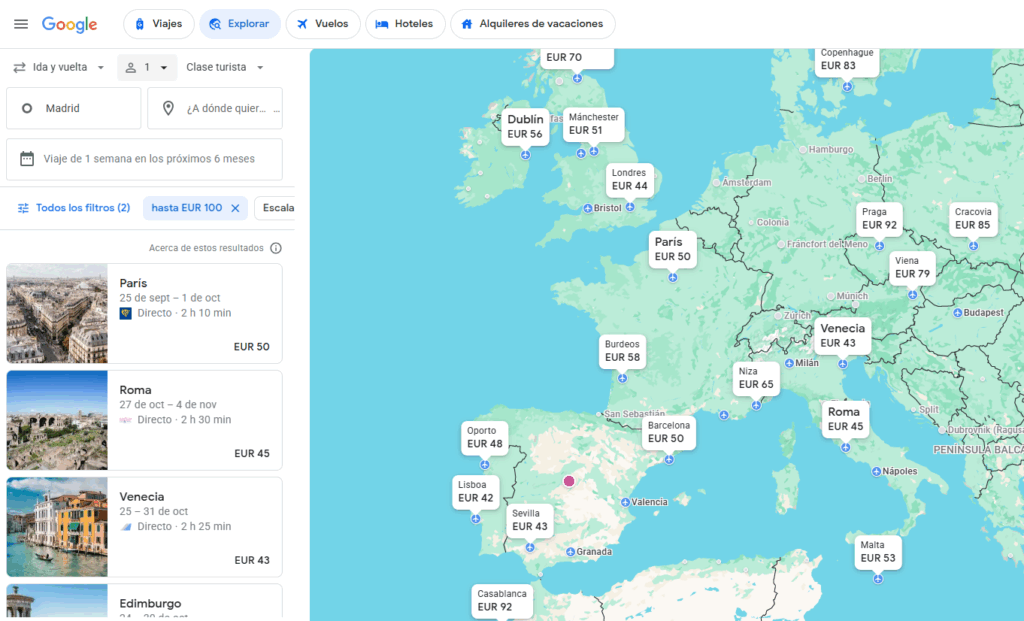This screenshot has height=621, width=1024.
Task: Click Niza EUR 65 map label
Action: pyautogui.click(x=756, y=378)
